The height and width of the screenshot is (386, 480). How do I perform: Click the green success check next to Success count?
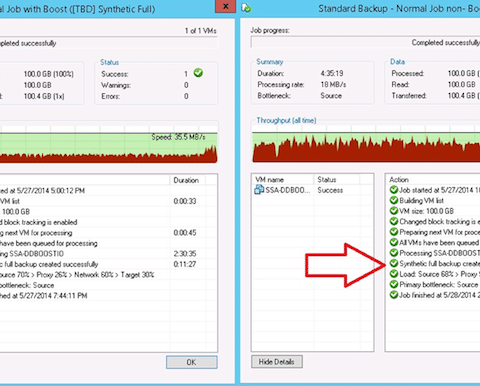[x=198, y=73]
